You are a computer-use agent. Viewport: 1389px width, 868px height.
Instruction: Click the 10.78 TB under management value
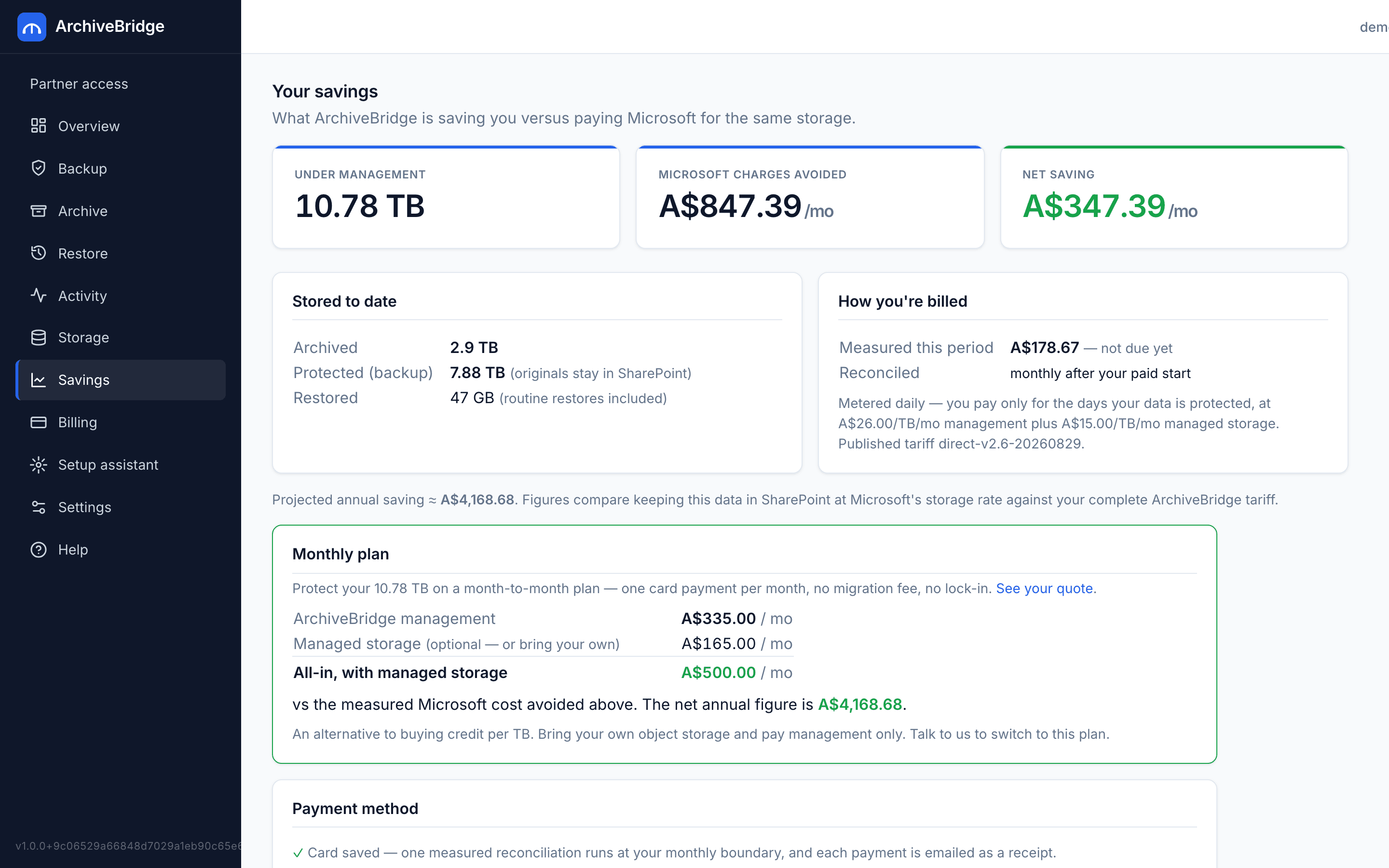(360, 205)
